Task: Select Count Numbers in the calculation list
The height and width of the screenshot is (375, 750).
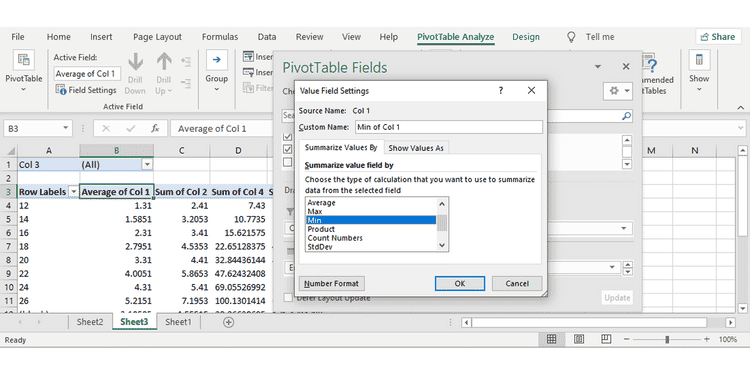Action: pos(371,238)
